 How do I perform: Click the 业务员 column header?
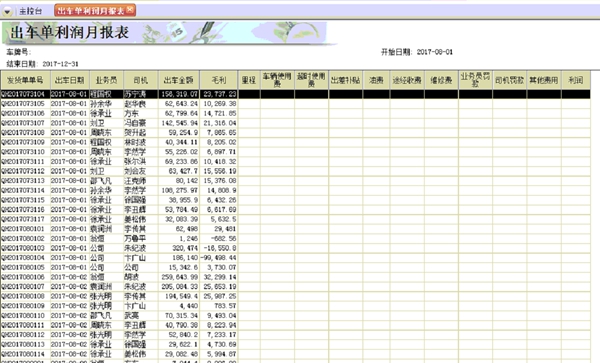106,80
